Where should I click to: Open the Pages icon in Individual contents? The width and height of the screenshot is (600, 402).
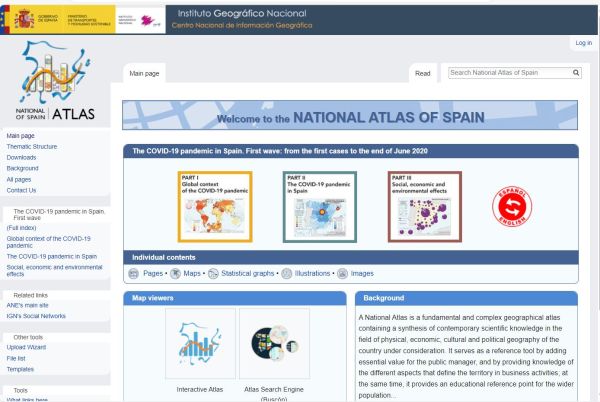(134, 273)
